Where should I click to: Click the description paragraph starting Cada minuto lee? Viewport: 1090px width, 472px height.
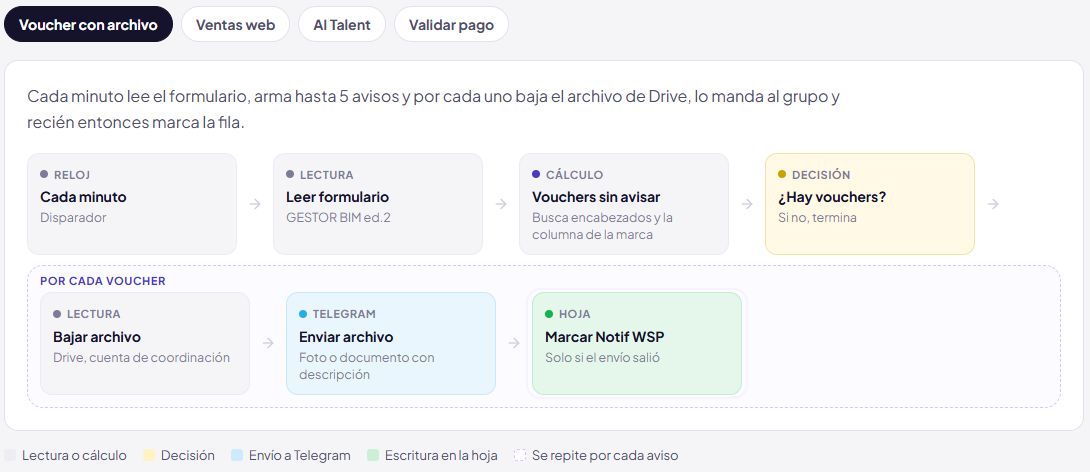pos(433,110)
